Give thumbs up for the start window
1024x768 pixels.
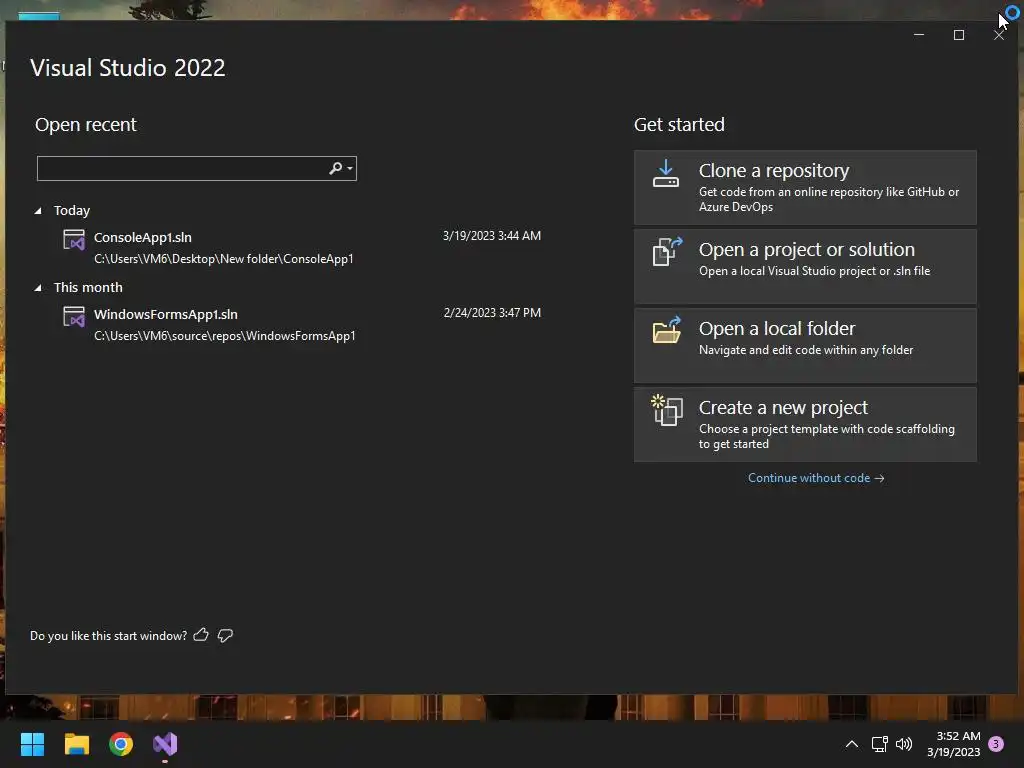click(201, 635)
